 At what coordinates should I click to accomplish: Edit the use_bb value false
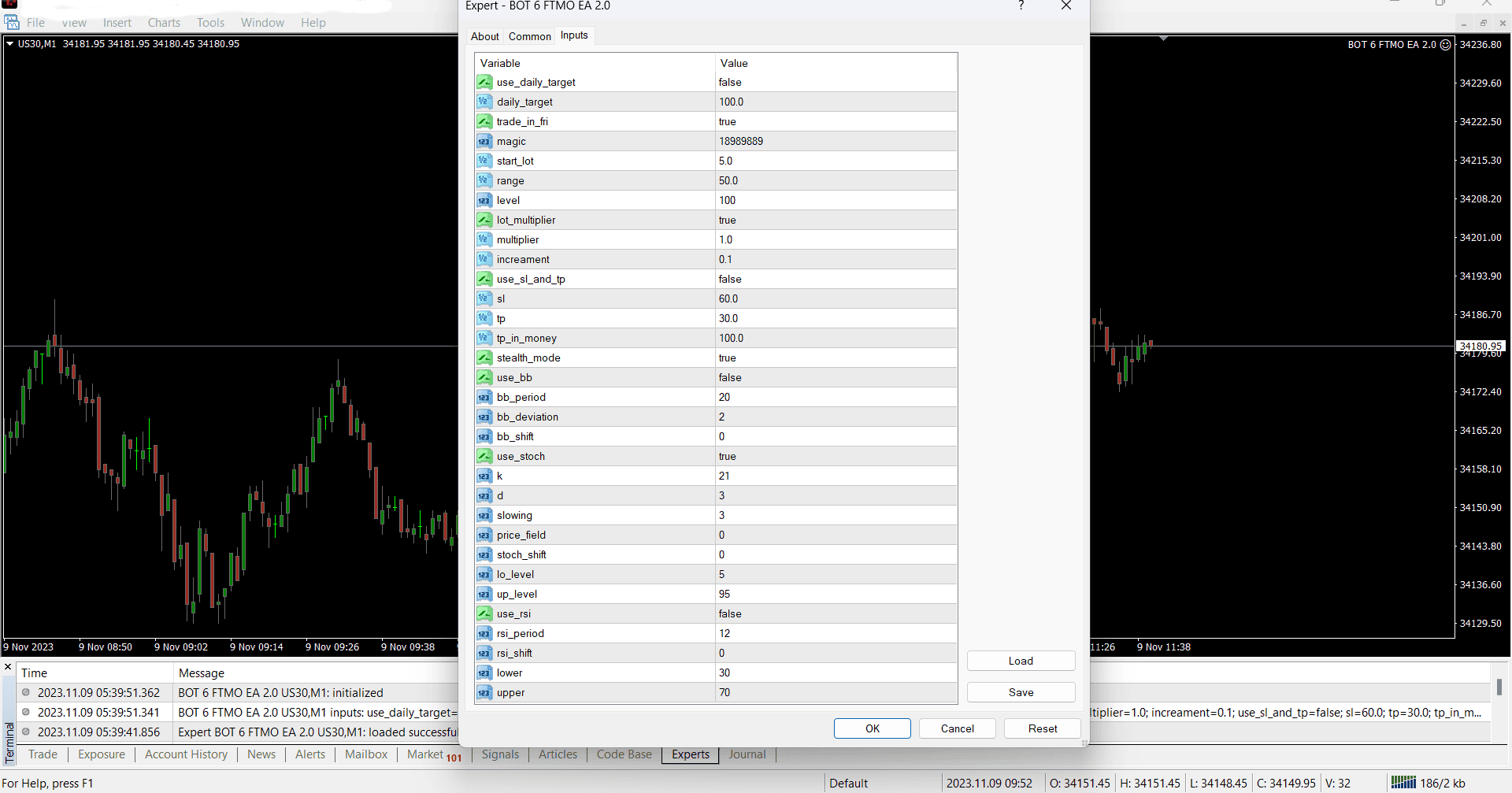click(836, 377)
